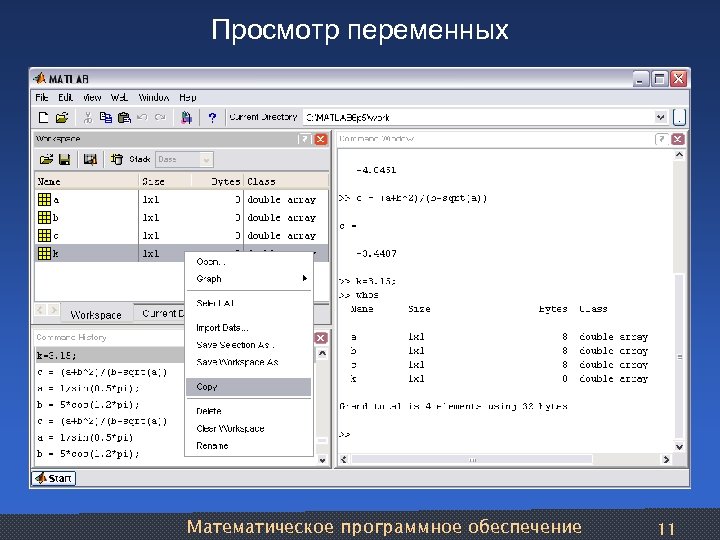The width and height of the screenshot is (720, 540).
Task: Expand the Current Directory path dropdown
Action: coord(660,117)
